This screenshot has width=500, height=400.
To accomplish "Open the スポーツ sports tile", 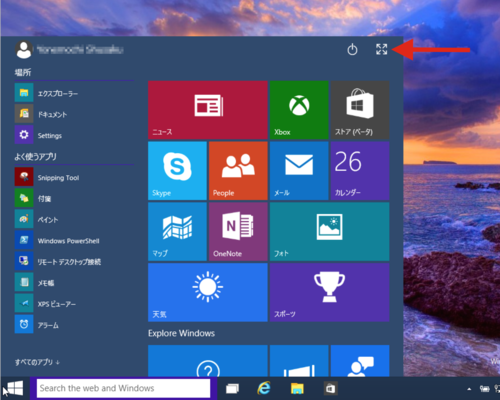I will pyautogui.click(x=329, y=292).
